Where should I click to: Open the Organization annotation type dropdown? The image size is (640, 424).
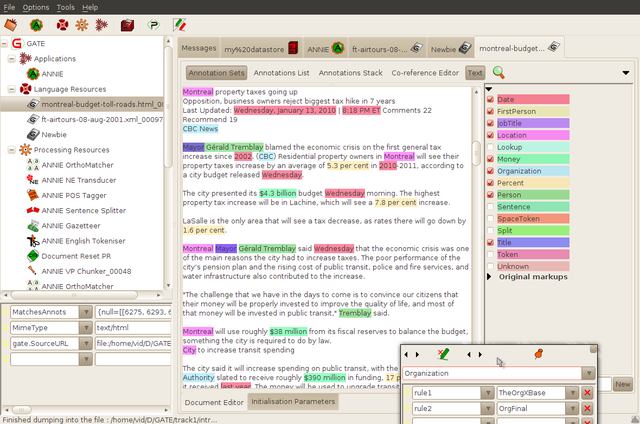[589, 373]
